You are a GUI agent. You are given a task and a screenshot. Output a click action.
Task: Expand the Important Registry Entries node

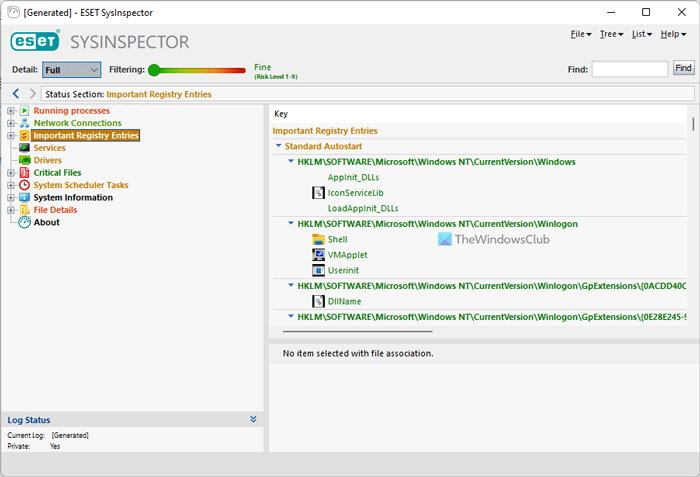pyautogui.click(x=11, y=135)
